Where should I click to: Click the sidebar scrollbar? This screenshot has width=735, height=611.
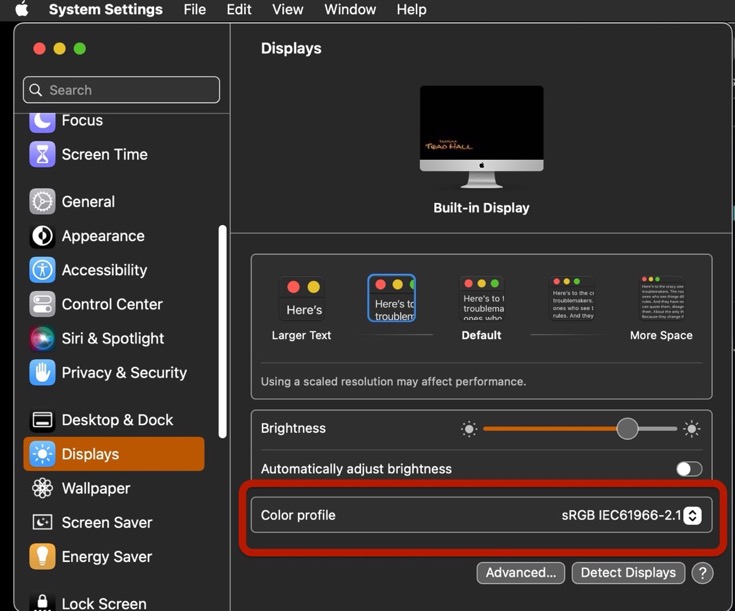(x=223, y=332)
